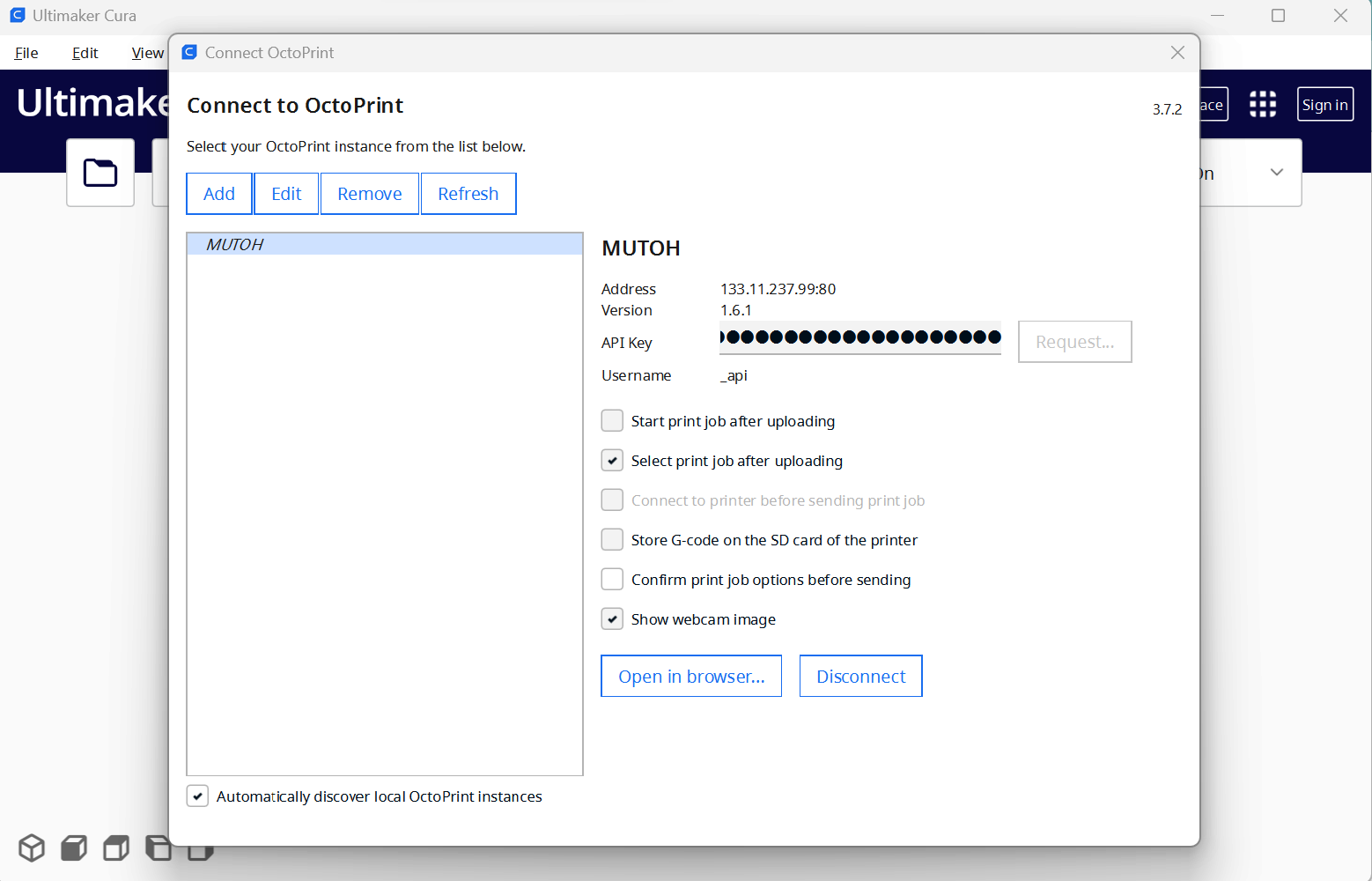Toggle Automatically discover local OctoPrint instances
Image resolution: width=1372 pixels, height=881 pixels.
coord(198,796)
